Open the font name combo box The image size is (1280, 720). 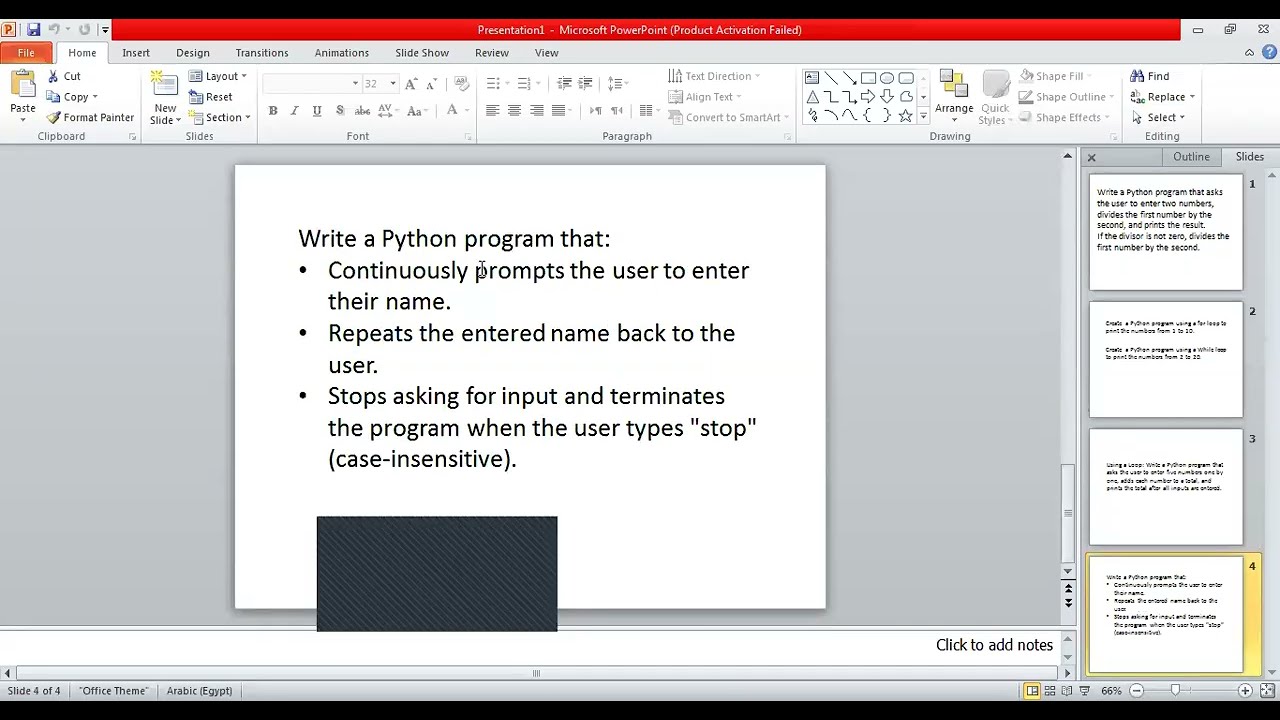pyautogui.click(x=311, y=84)
